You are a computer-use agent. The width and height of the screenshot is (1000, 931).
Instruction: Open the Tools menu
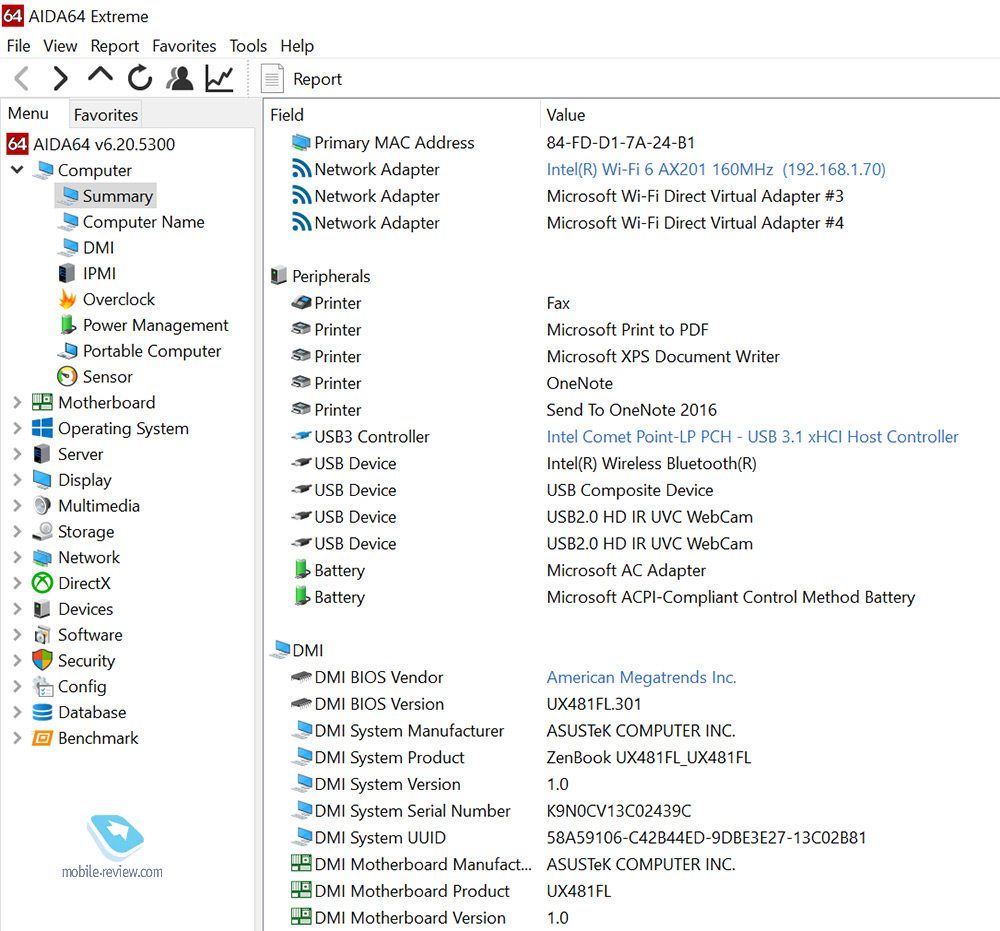(x=248, y=46)
